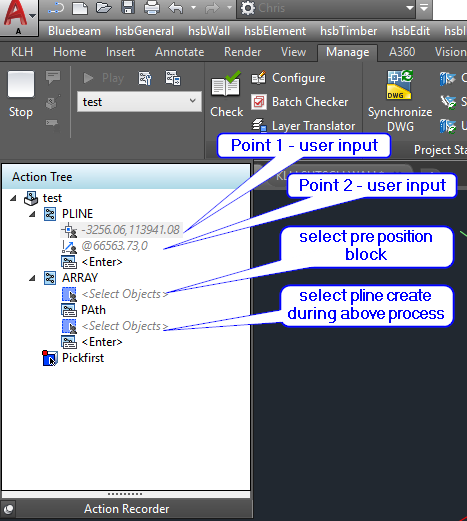Image resolution: width=467 pixels, height=521 pixels.
Task: Select the Enter entry under ARRAY
Action: pyautogui.click(x=102, y=342)
